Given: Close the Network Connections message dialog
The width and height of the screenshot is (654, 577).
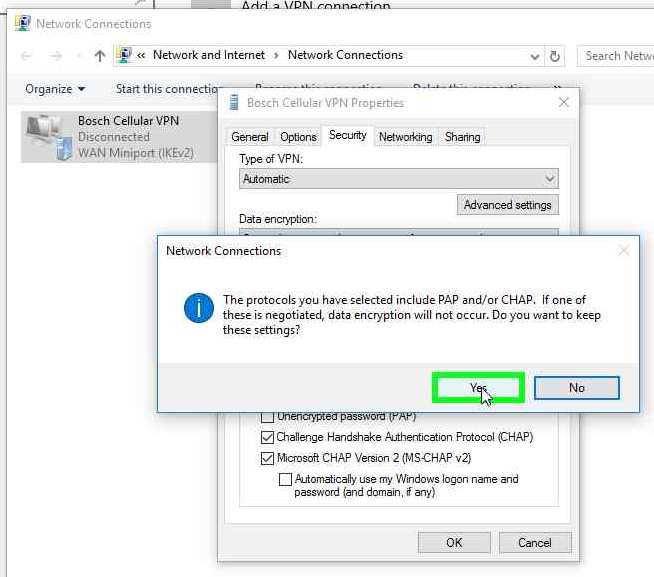Looking at the screenshot, I should pos(624,251).
